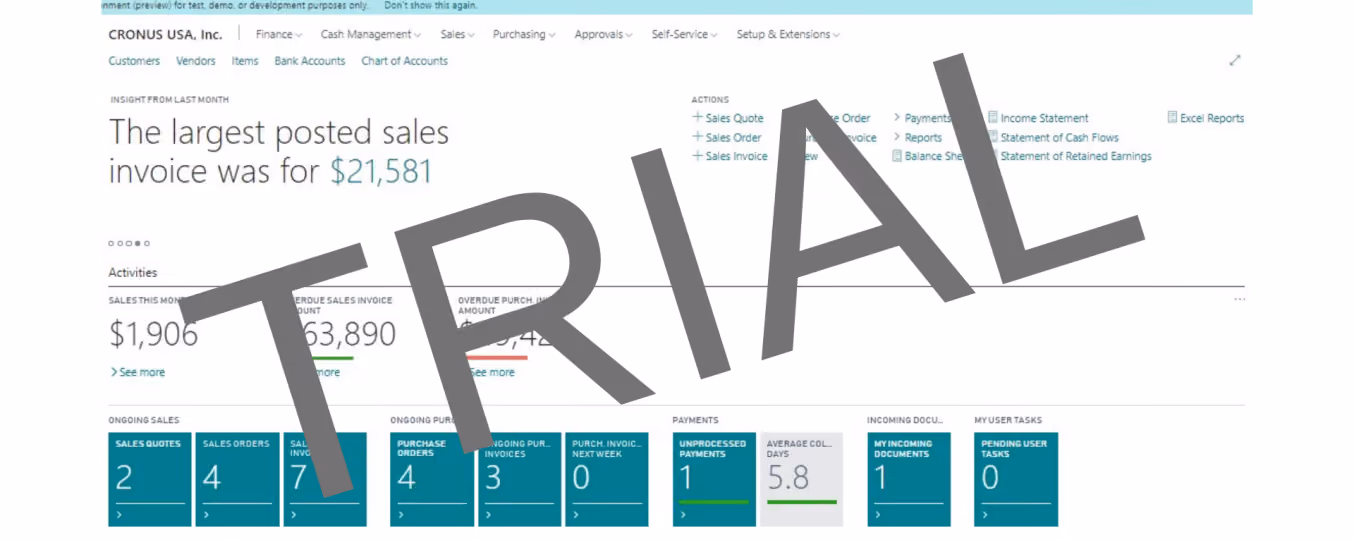Click the arrow on My Incoming Documents tile
Viewport: 1354px width, 540px height.
tap(878, 515)
